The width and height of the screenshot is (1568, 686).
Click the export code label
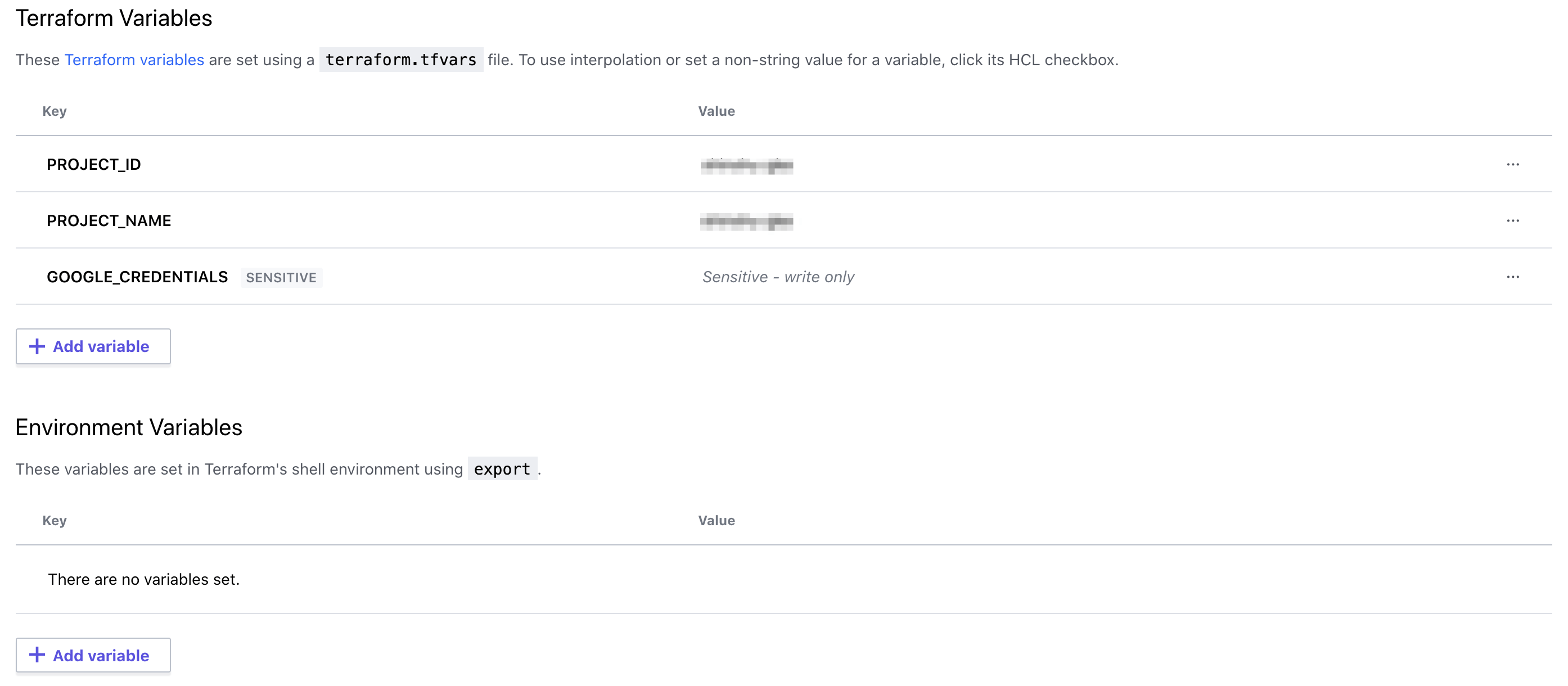coord(502,469)
